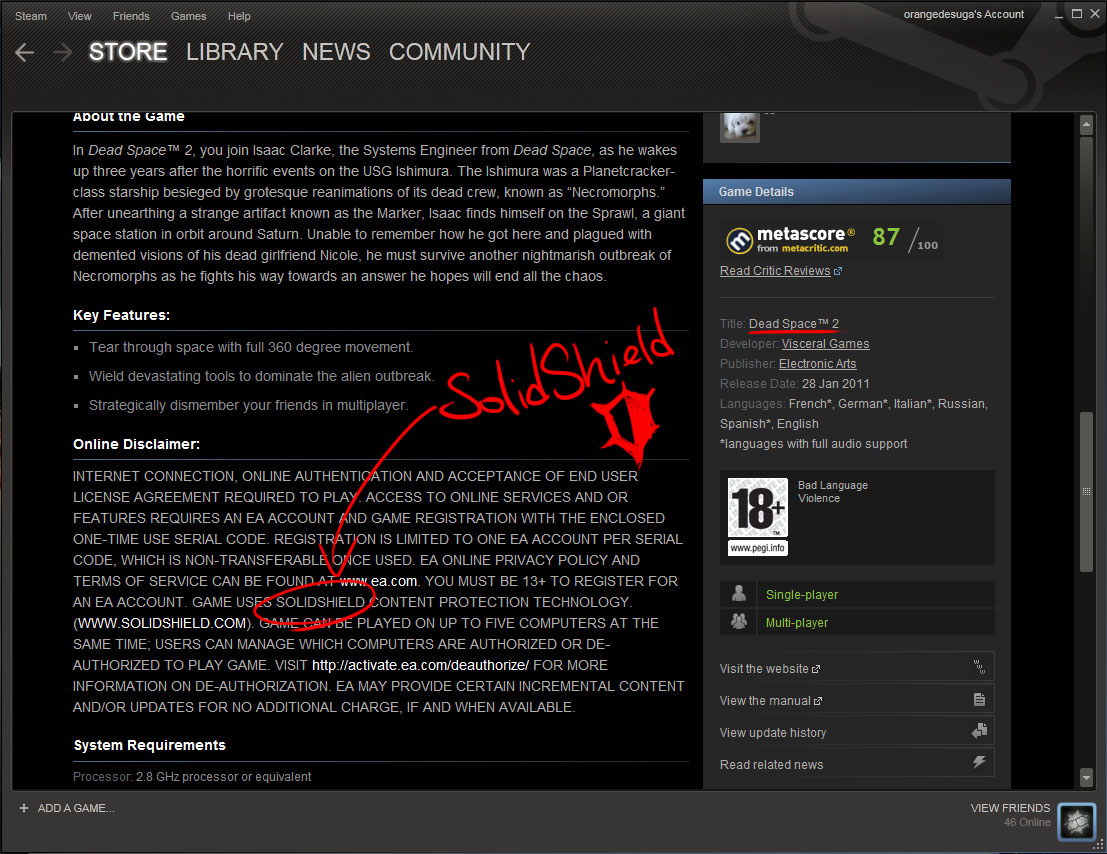Click the website icon in Visit the website row
The width and height of the screenshot is (1107, 854).
tap(979, 668)
